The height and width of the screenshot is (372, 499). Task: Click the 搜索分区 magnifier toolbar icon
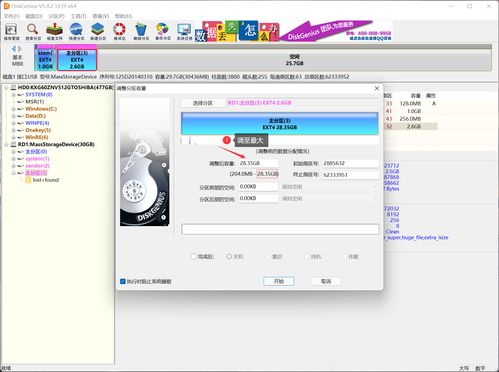coord(33,32)
